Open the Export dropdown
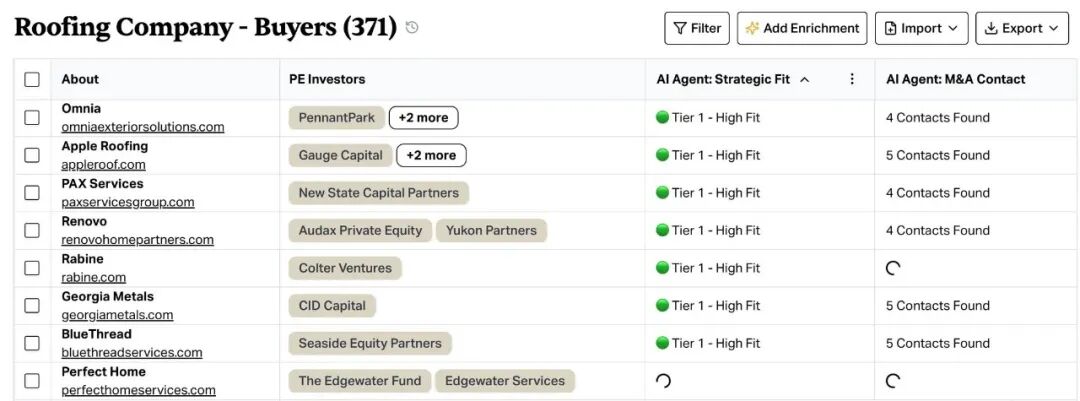Image resolution: width=1080 pixels, height=401 pixels. pos(1022,28)
